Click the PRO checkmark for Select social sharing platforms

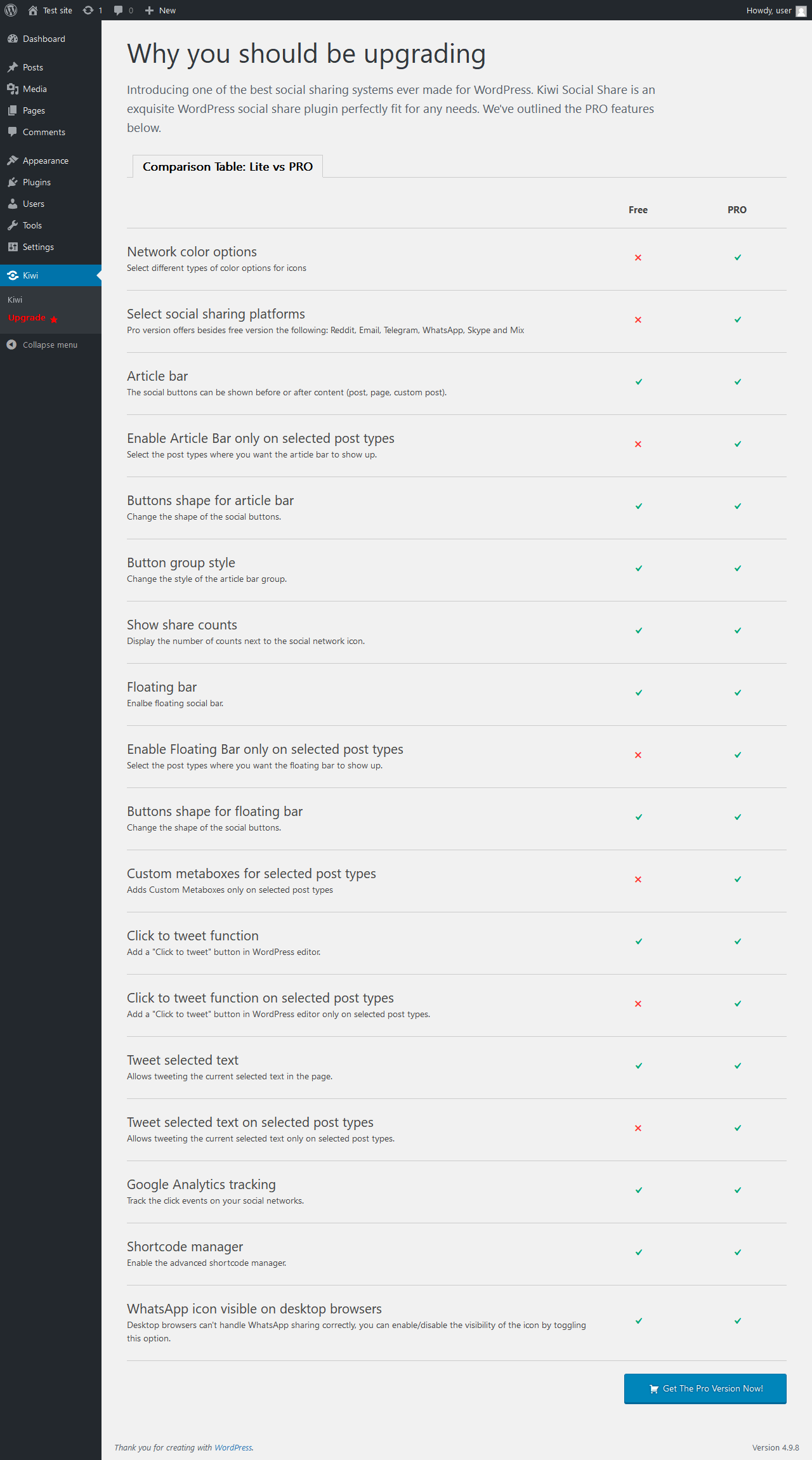[x=738, y=320]
